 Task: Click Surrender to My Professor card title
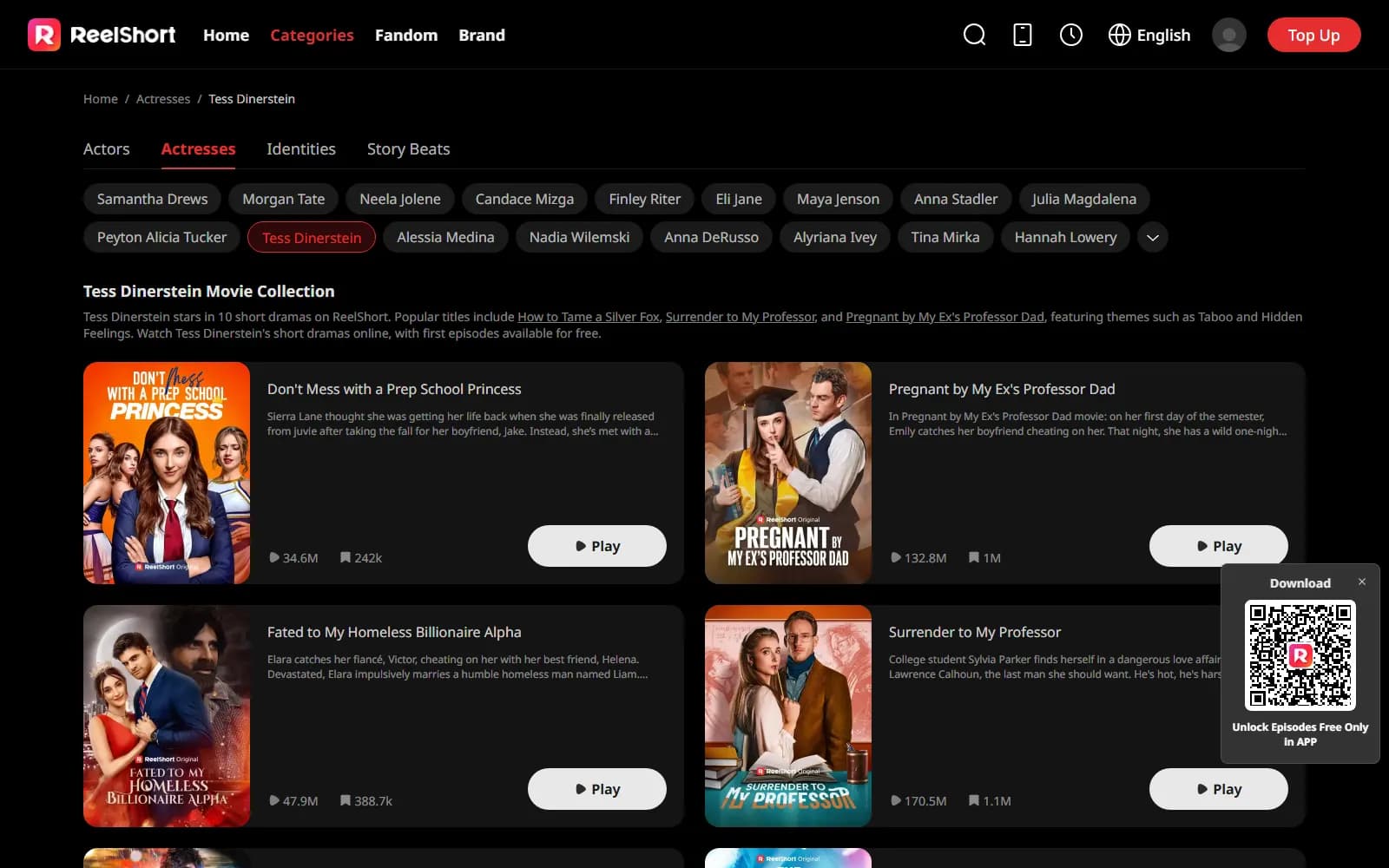pos(974,632)
